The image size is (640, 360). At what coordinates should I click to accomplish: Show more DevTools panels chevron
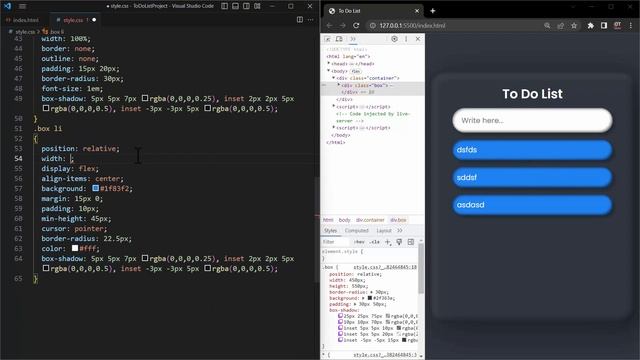click(x=353, y=39)
